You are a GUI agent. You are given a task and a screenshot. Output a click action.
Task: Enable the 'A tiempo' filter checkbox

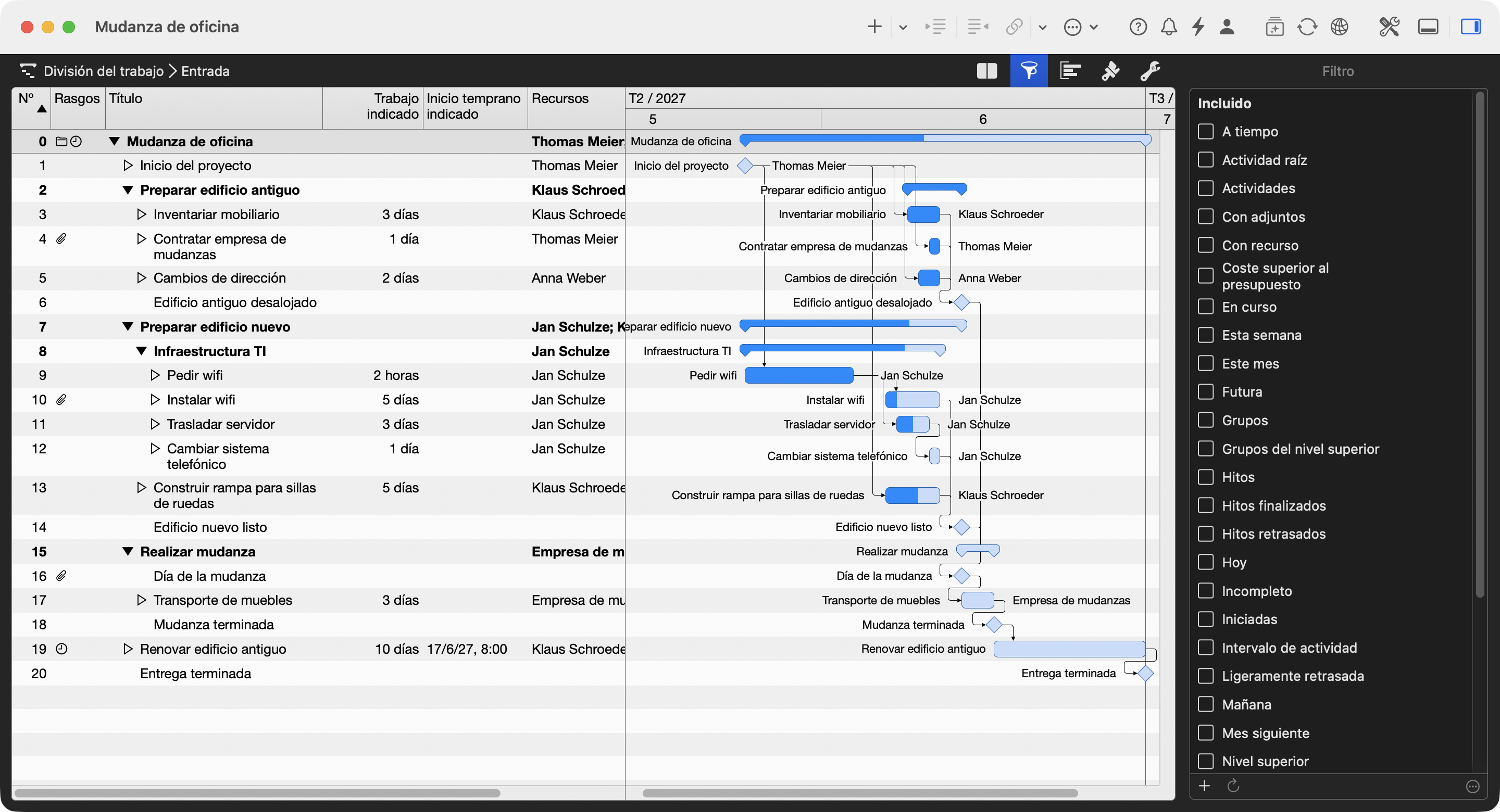pos(1205,132)
